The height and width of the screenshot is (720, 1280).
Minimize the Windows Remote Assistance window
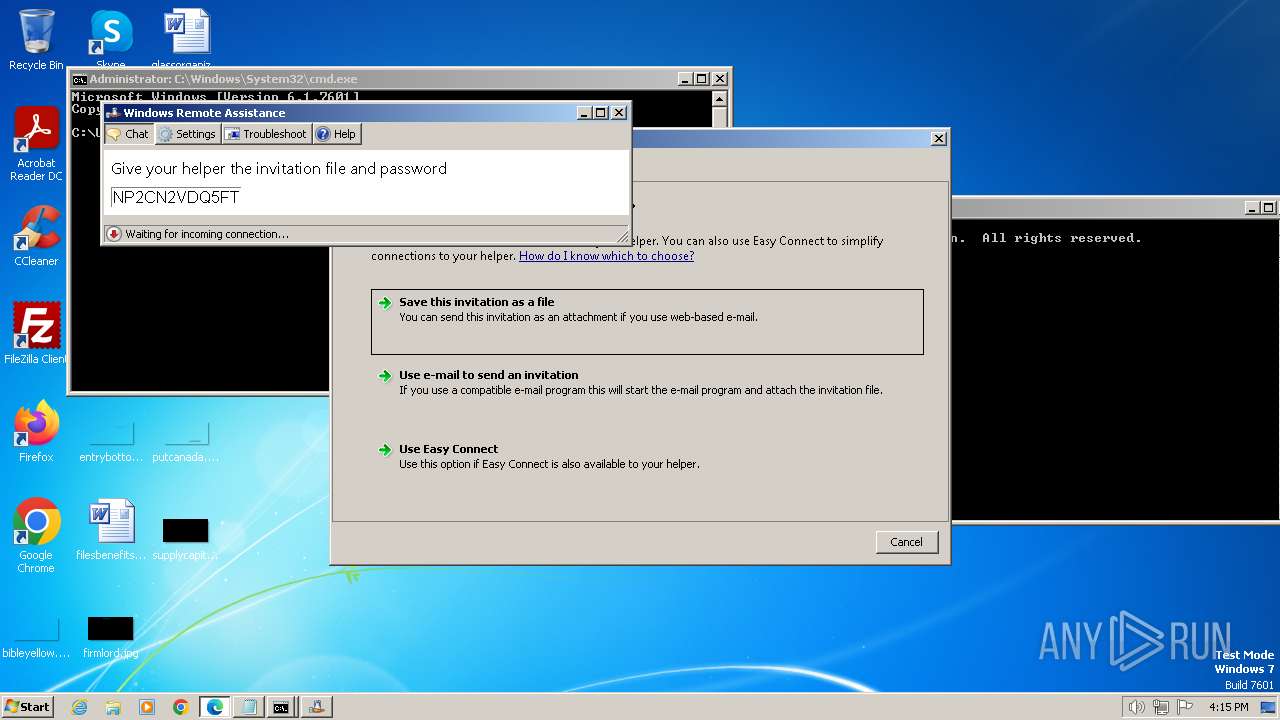(x=584, y=113)
